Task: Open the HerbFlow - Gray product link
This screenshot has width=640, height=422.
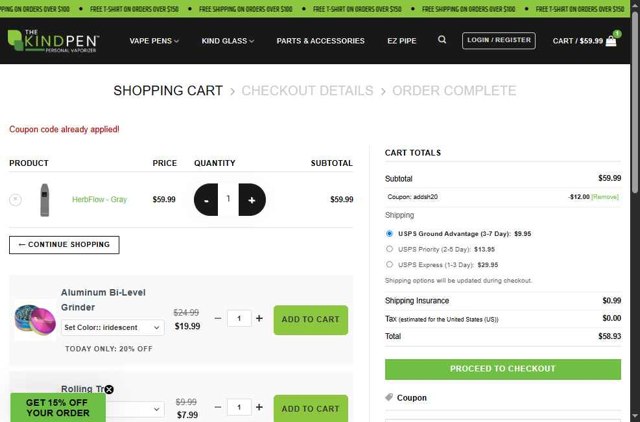Action: 100,200
